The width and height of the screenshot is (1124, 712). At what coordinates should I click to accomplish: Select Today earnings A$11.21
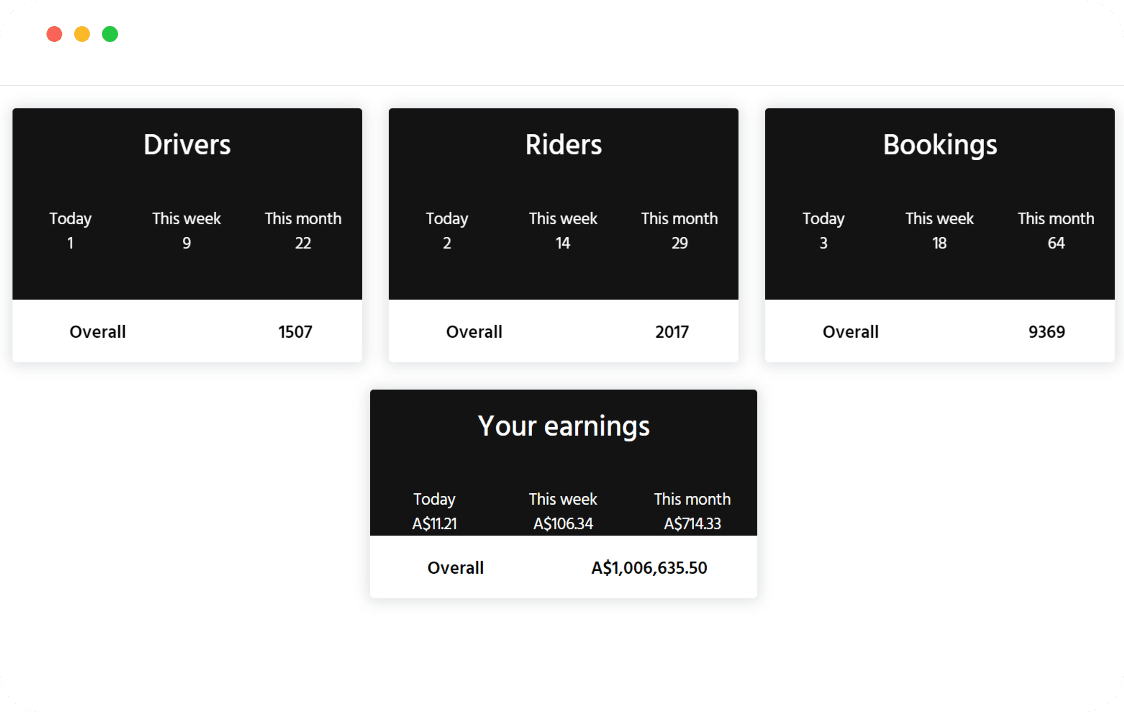[434, 522]
